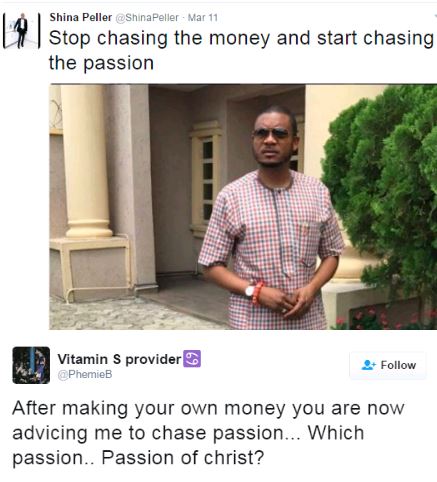Click the 'Passion of christ?' line
This screenshot has width=437, height=482.
(183, 457)
